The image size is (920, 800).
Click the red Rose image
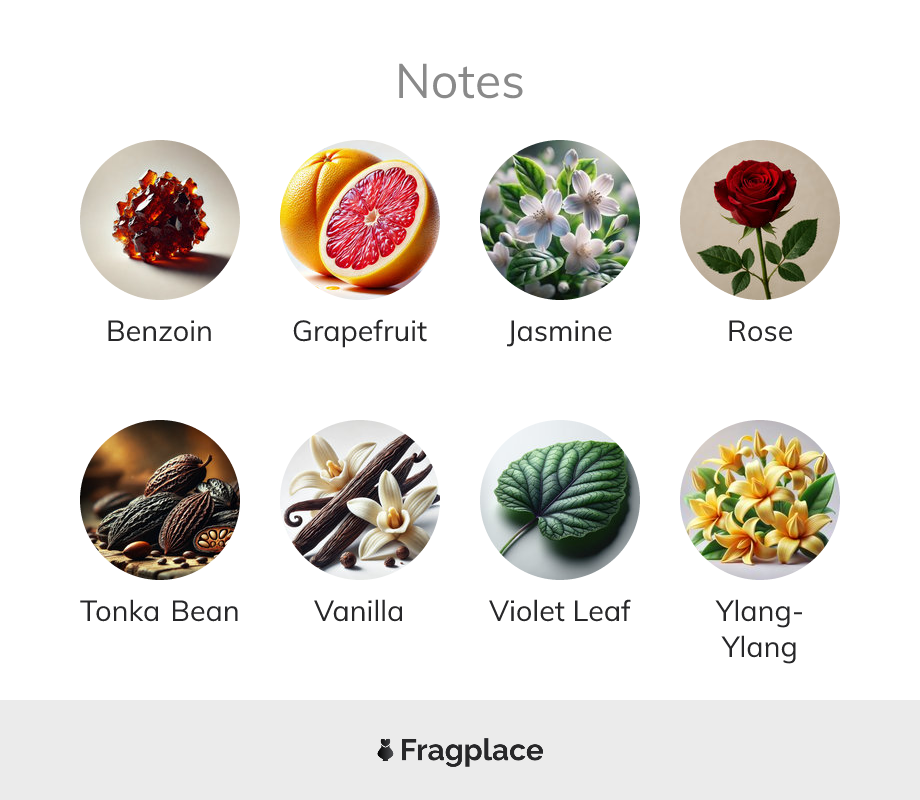click(760, 220)
